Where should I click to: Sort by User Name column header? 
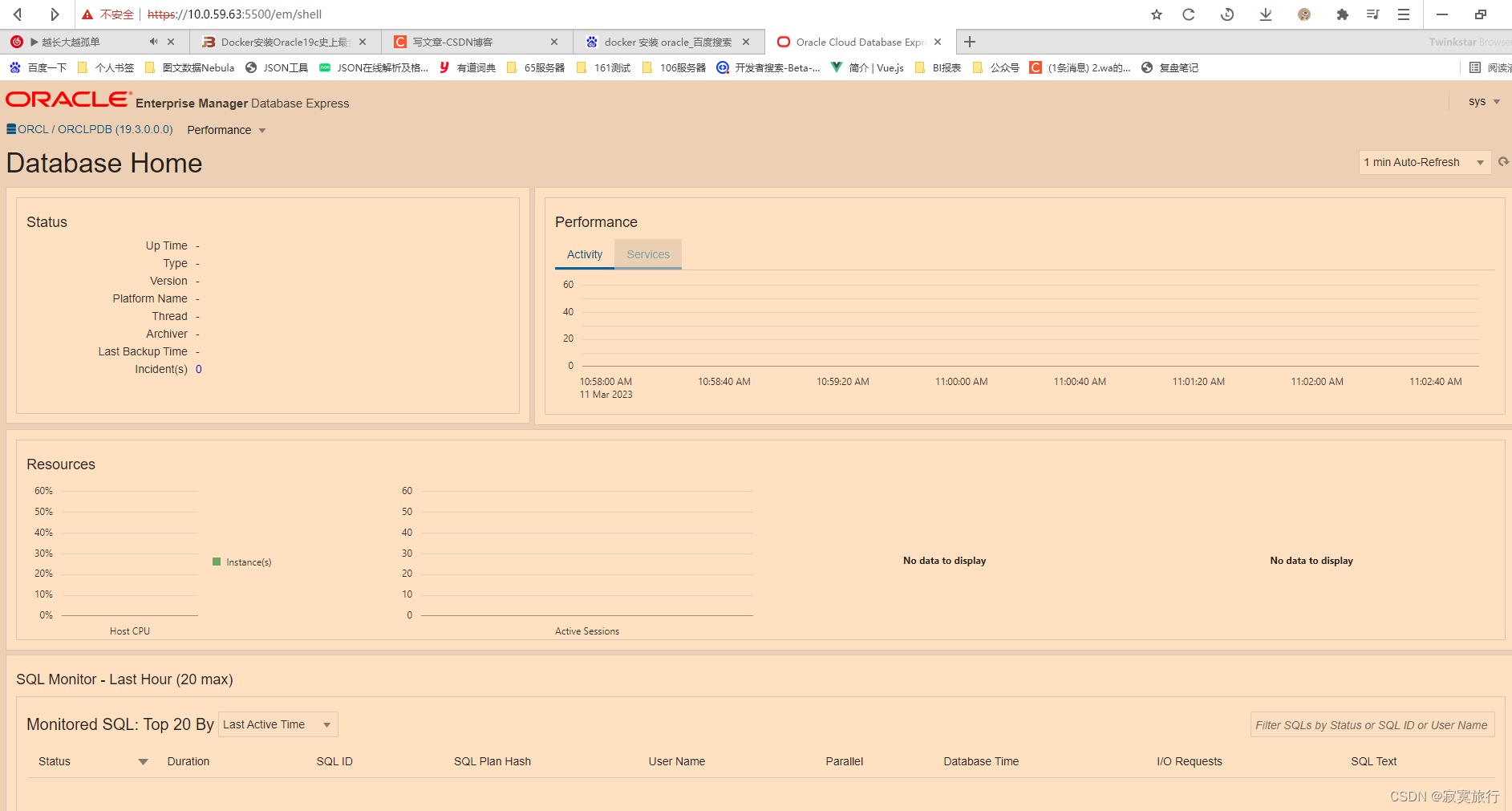tap(677, 761)
